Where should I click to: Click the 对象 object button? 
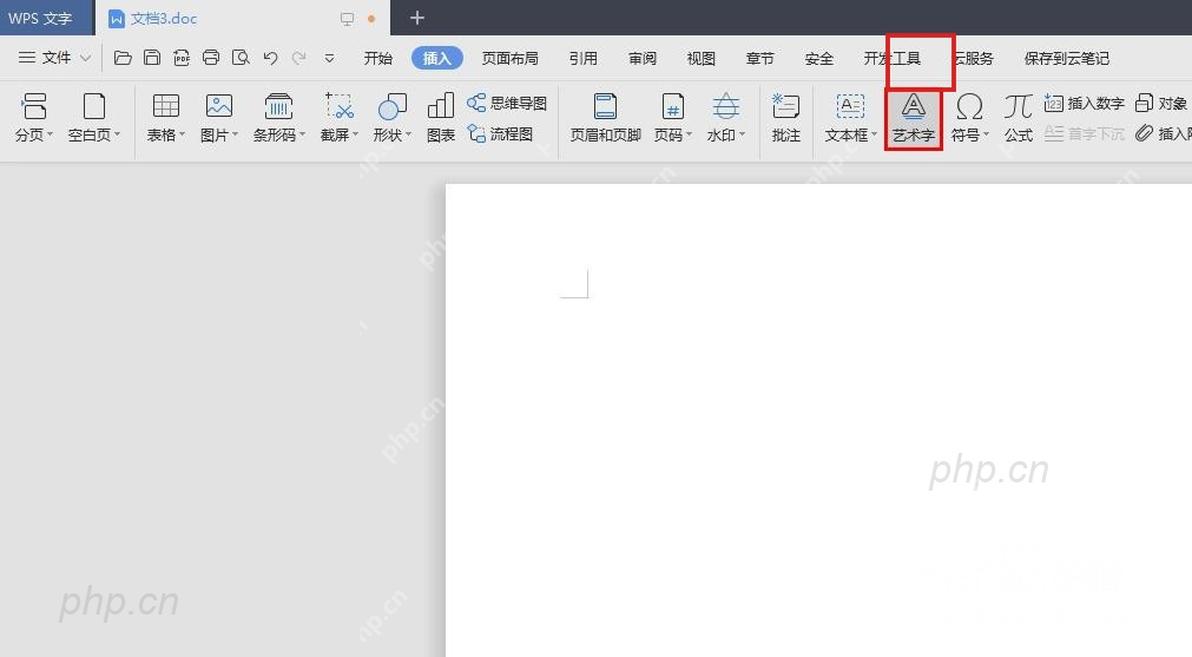pyautogui.click(x=1161, y=103)
